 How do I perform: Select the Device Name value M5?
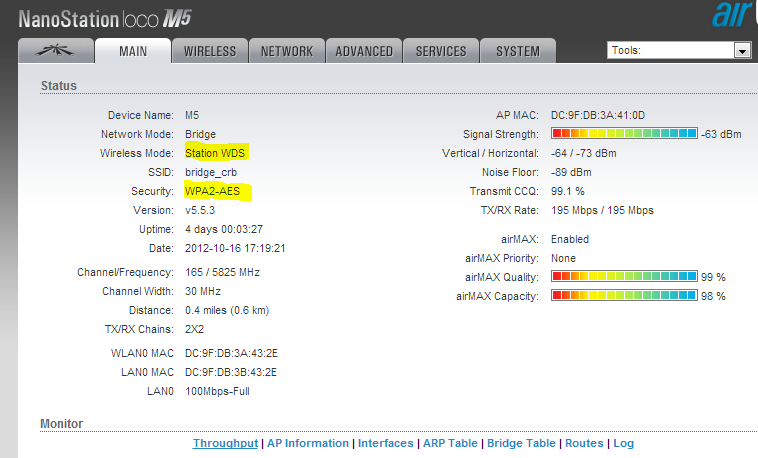pos(192,115)
